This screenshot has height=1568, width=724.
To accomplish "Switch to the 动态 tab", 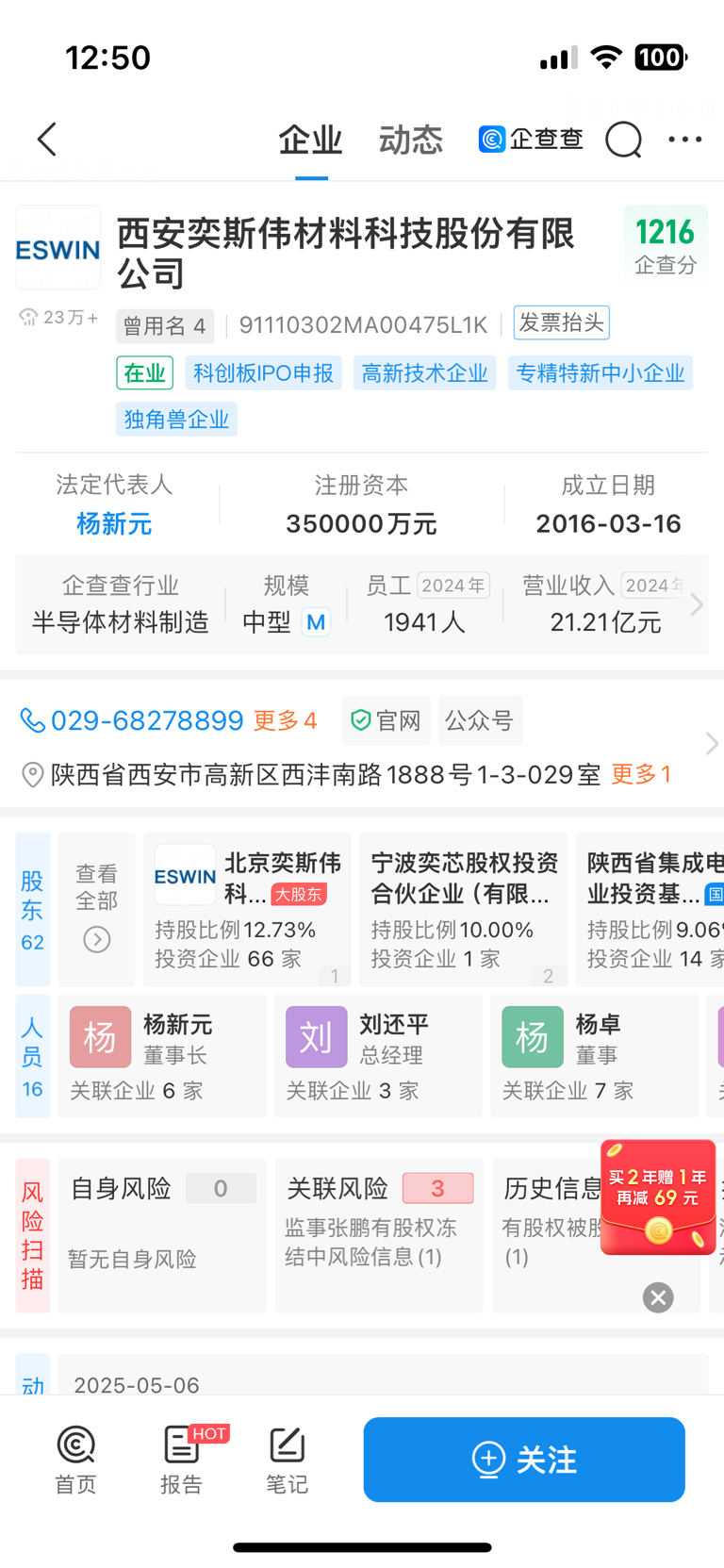I will coord(411,140).
